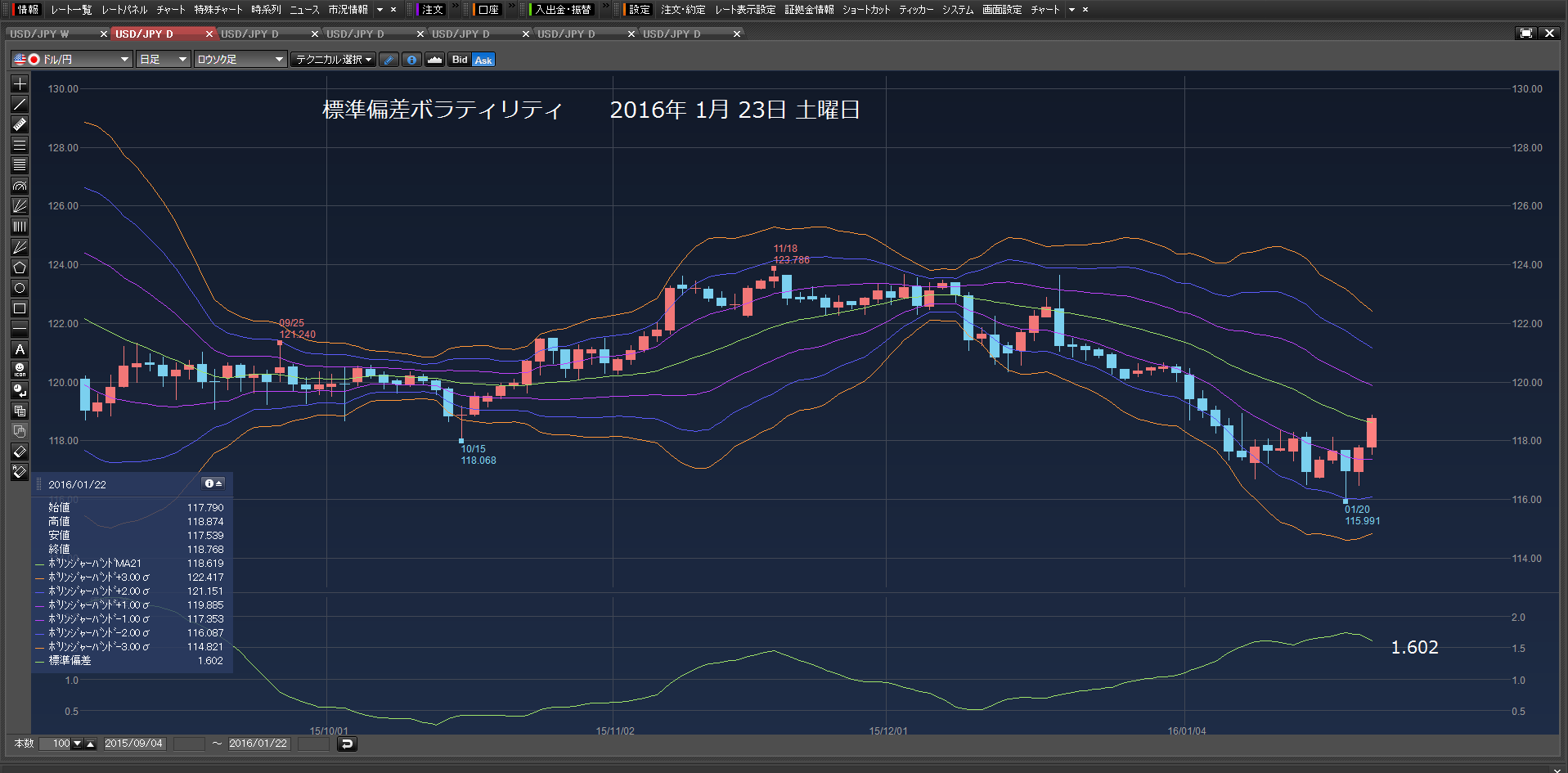
Task: Select the three-line parallel channel tool
Action: coord(20,145)
